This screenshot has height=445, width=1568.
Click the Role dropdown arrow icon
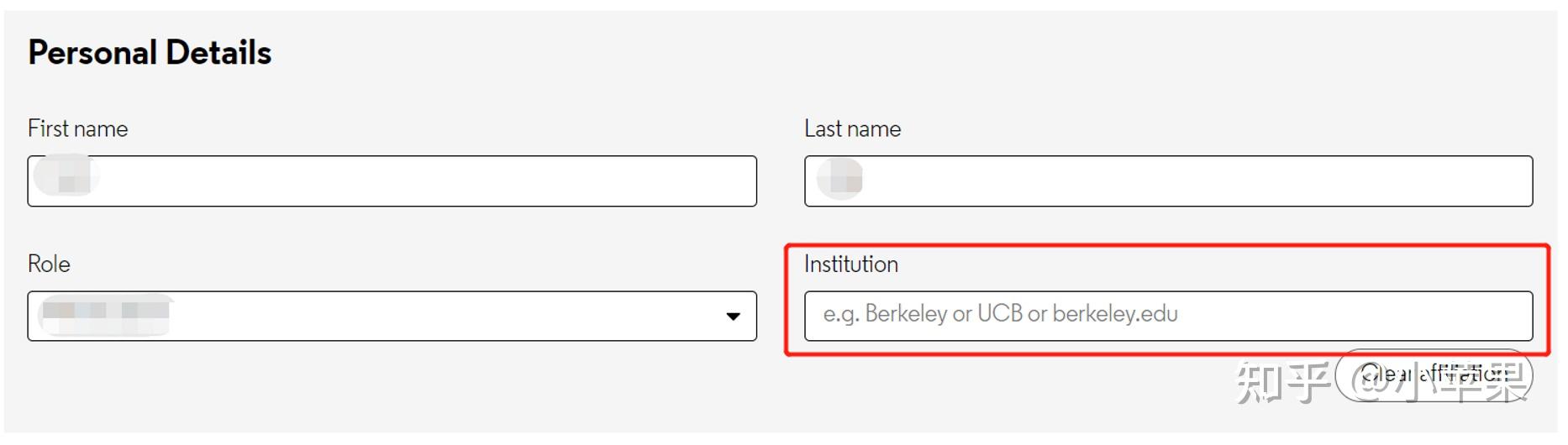pyautogui.click(x=733, y=317)
